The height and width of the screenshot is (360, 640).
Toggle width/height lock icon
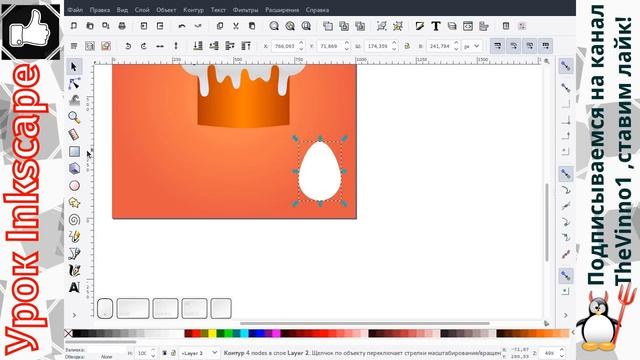tap(407, 46)
